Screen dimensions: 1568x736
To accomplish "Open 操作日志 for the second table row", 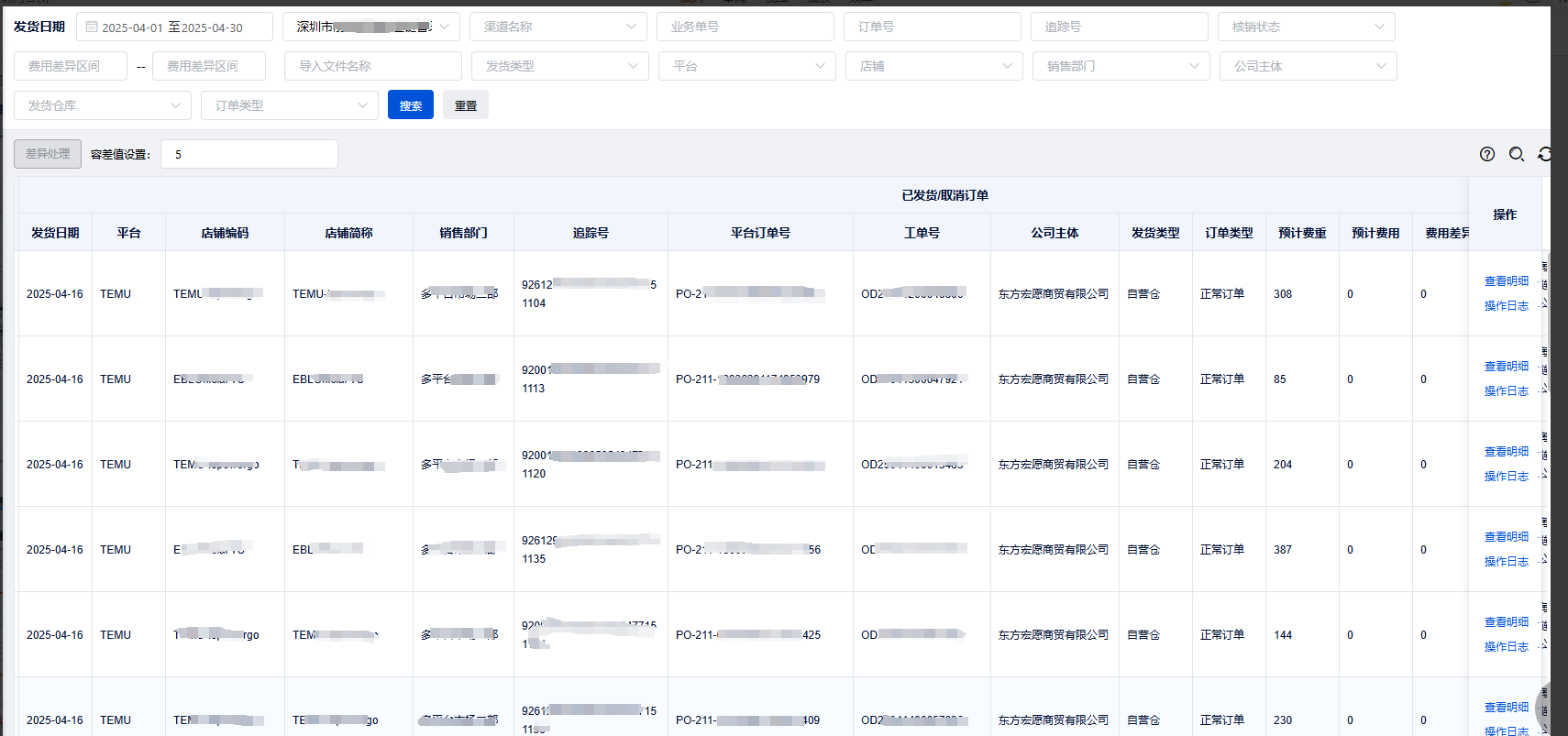I will 1506,391.
